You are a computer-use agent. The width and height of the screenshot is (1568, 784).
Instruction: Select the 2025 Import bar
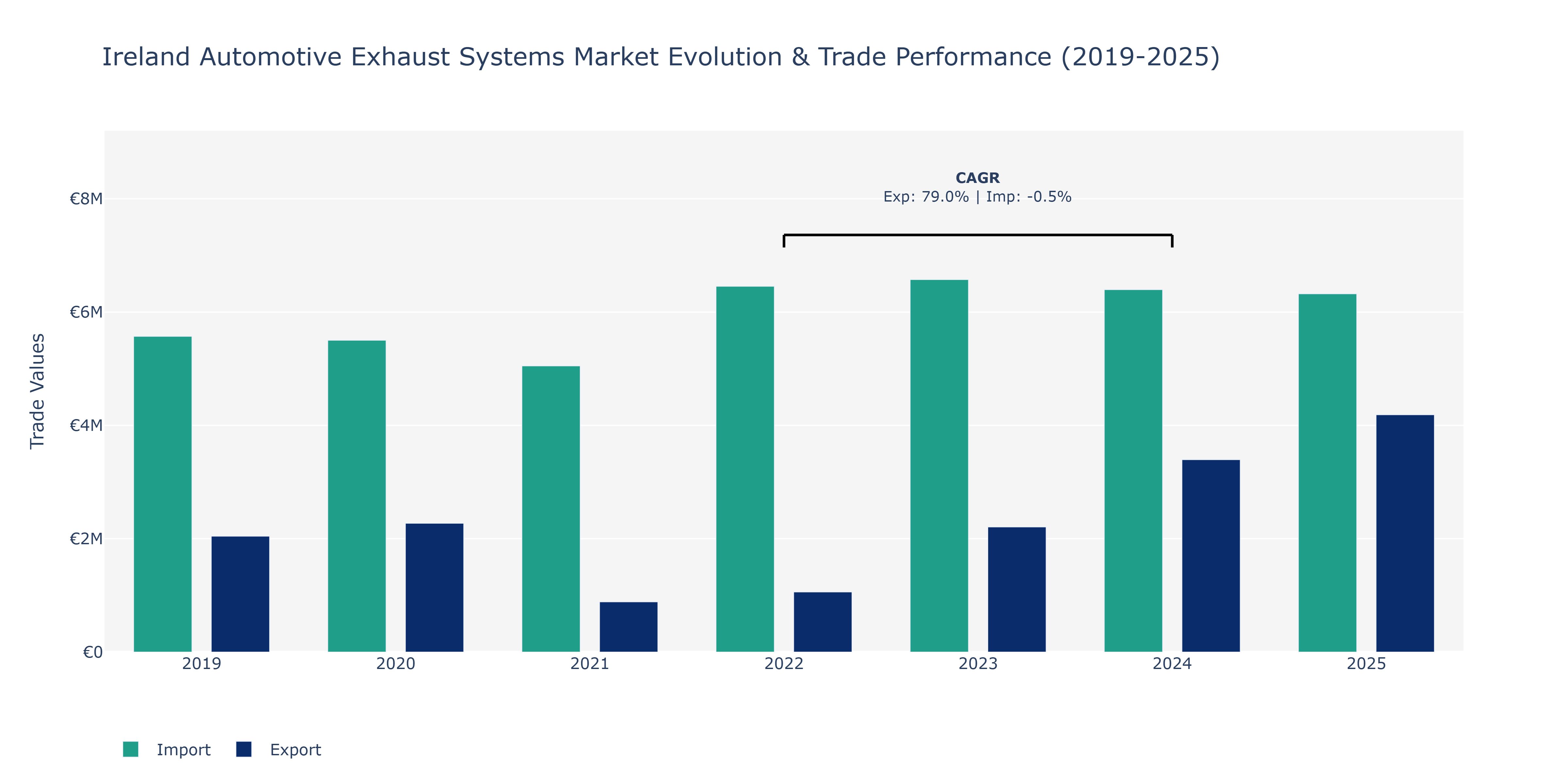coord(1328,473)
